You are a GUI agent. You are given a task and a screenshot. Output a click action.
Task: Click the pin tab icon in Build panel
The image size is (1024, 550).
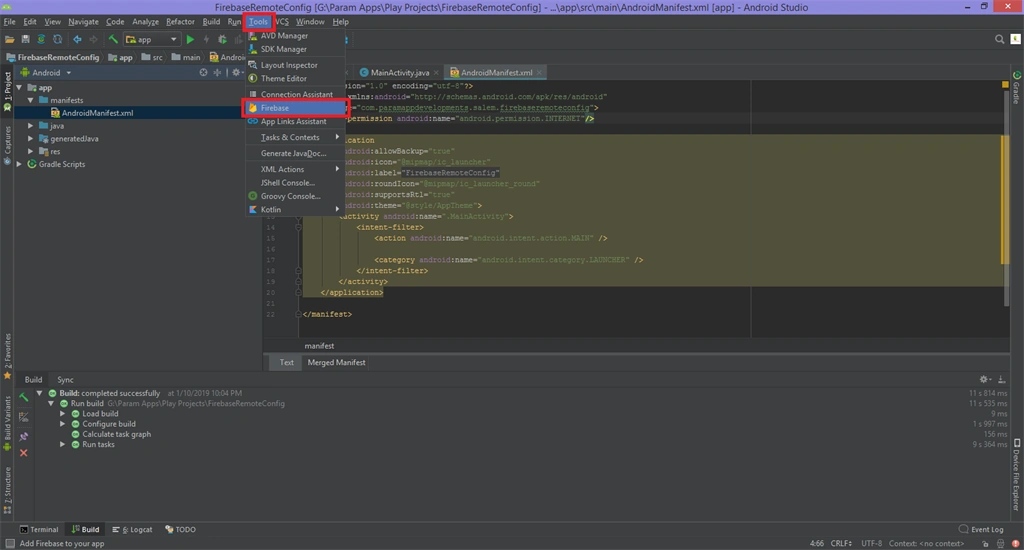click(x=24, y=436)
